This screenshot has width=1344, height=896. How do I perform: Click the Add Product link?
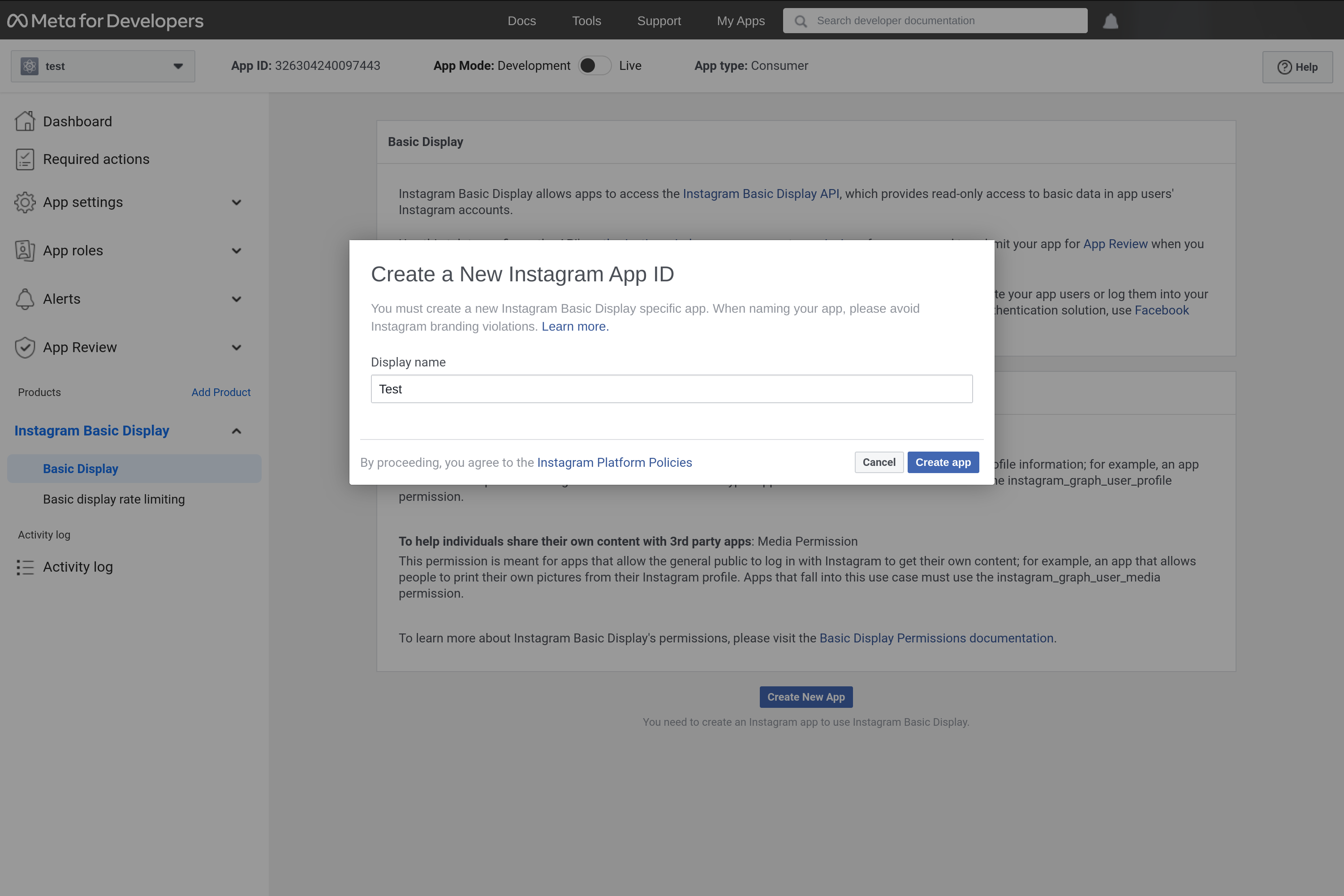(x=221, y=392)
